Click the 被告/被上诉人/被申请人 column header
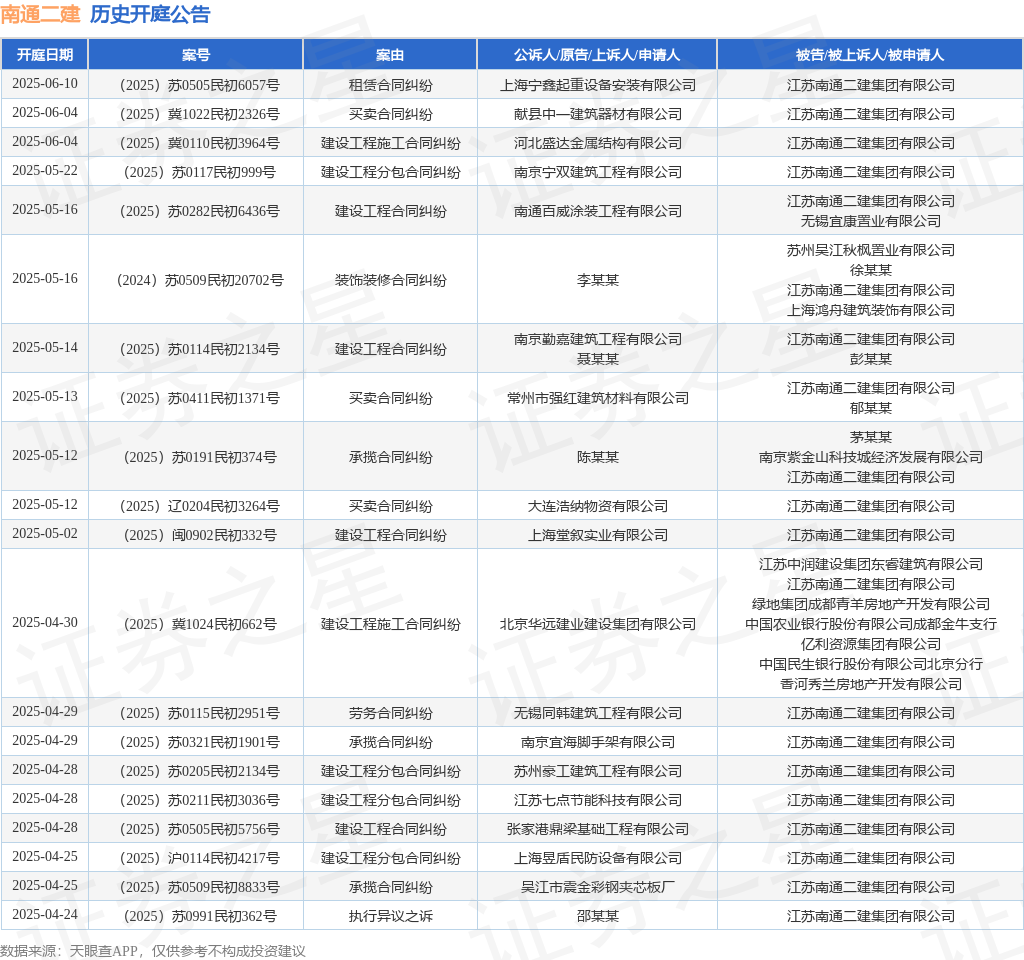Viewport: 1024px width, 960px height. click(x=871, y=55)
